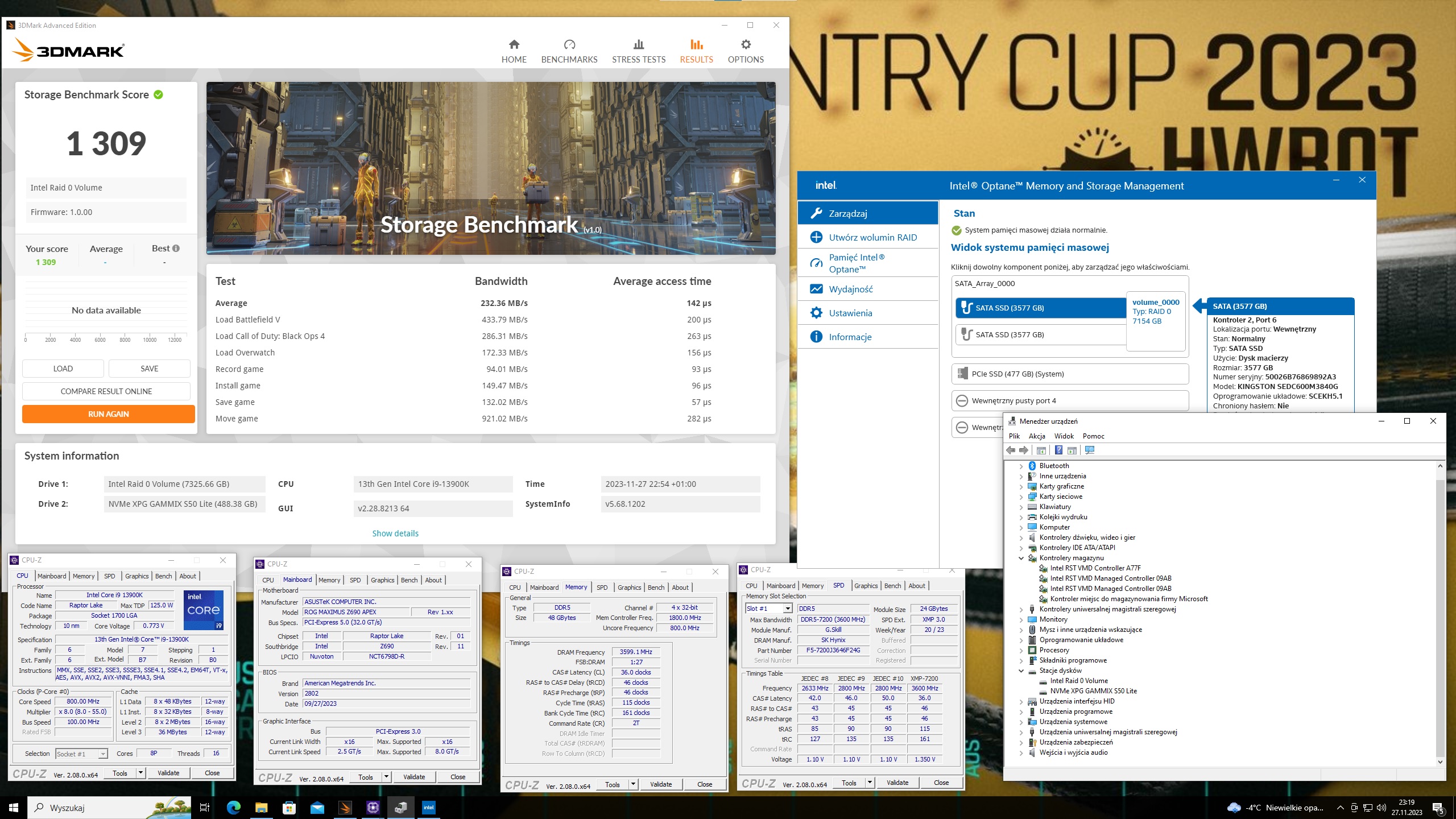Expand Karty sieciowe node
This screenshot has height=819, width=1456.
pyautogui.click(x=1021, y=497)
